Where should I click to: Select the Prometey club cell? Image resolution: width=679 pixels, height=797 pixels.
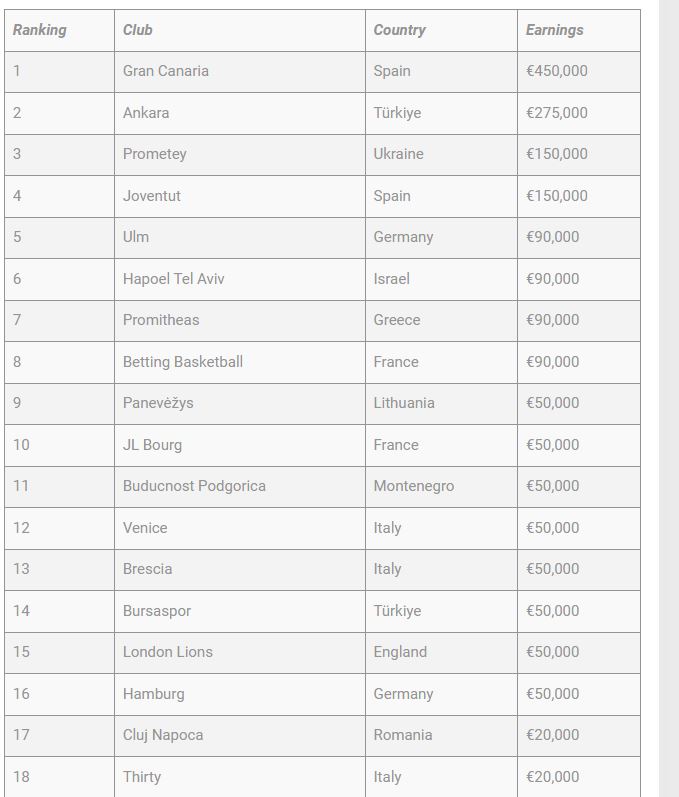[155, 154]
